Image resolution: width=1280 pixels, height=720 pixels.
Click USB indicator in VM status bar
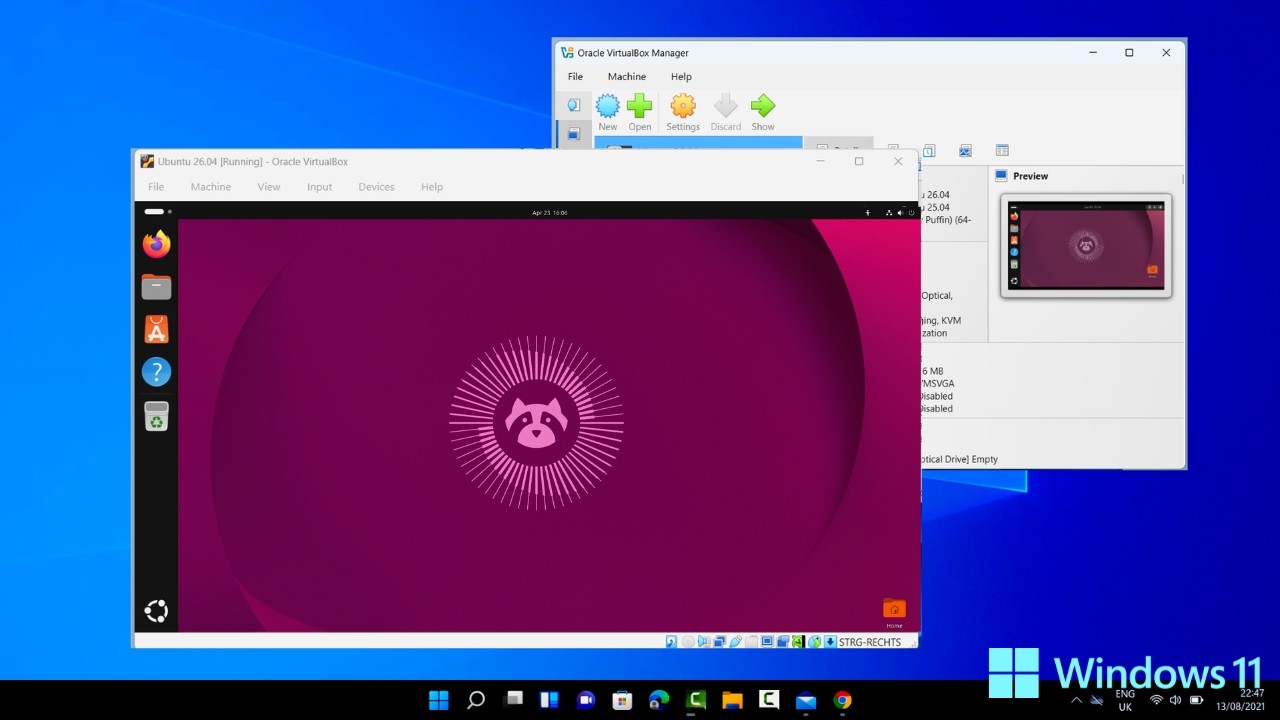click(735, 642)
